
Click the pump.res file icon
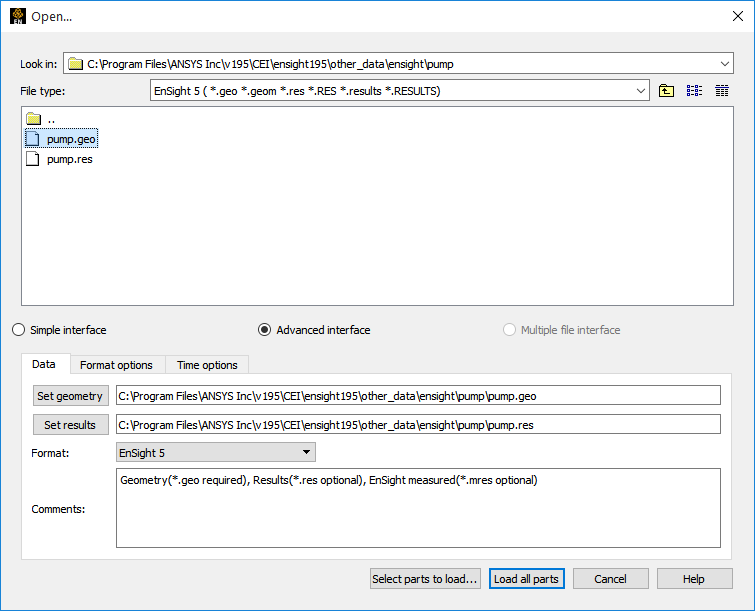[33, 159]
